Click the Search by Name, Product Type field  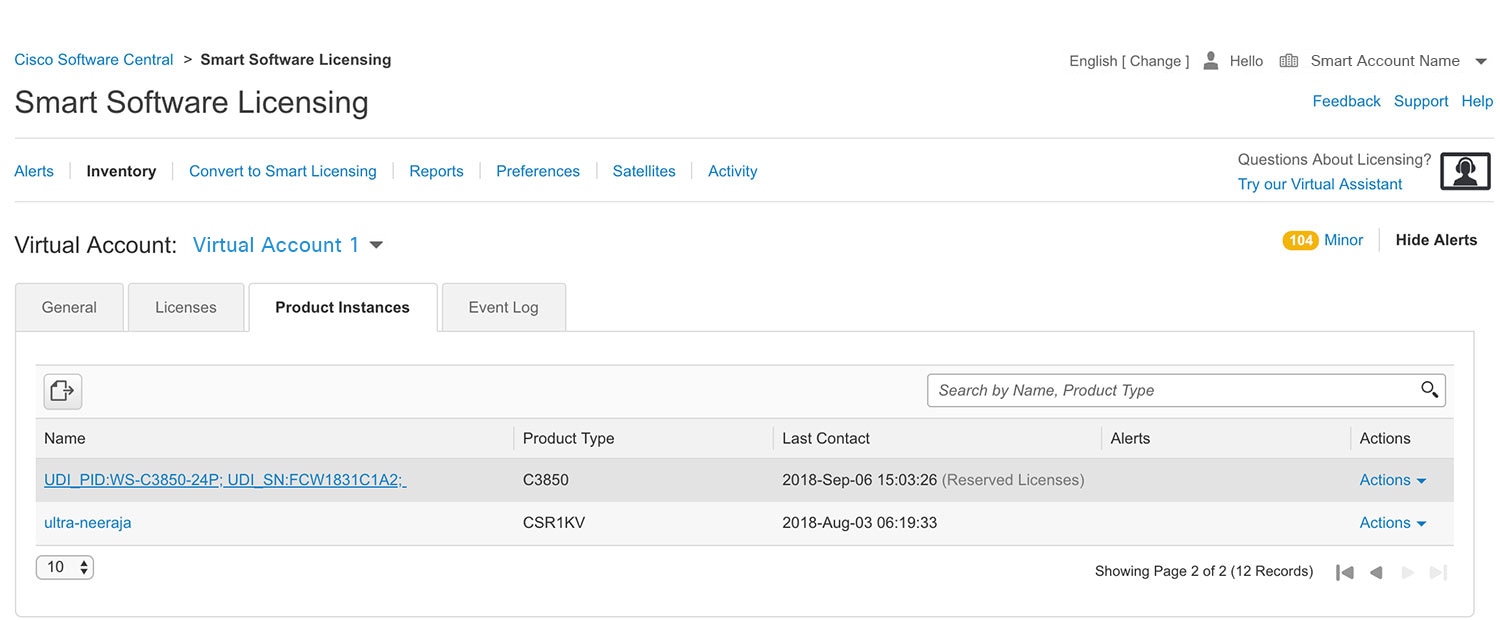[1186, 390]
